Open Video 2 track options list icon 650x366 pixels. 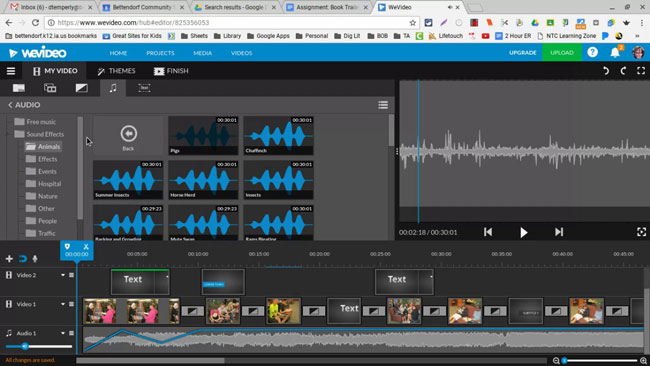point(71,275)
